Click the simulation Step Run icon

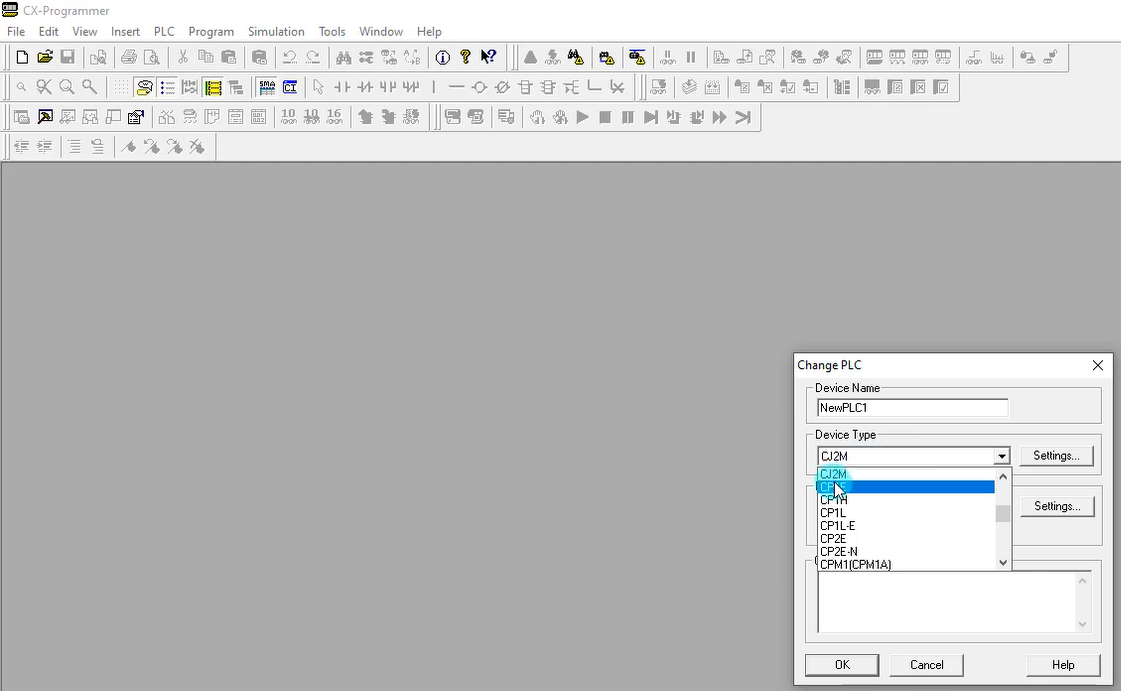[651, 116]
